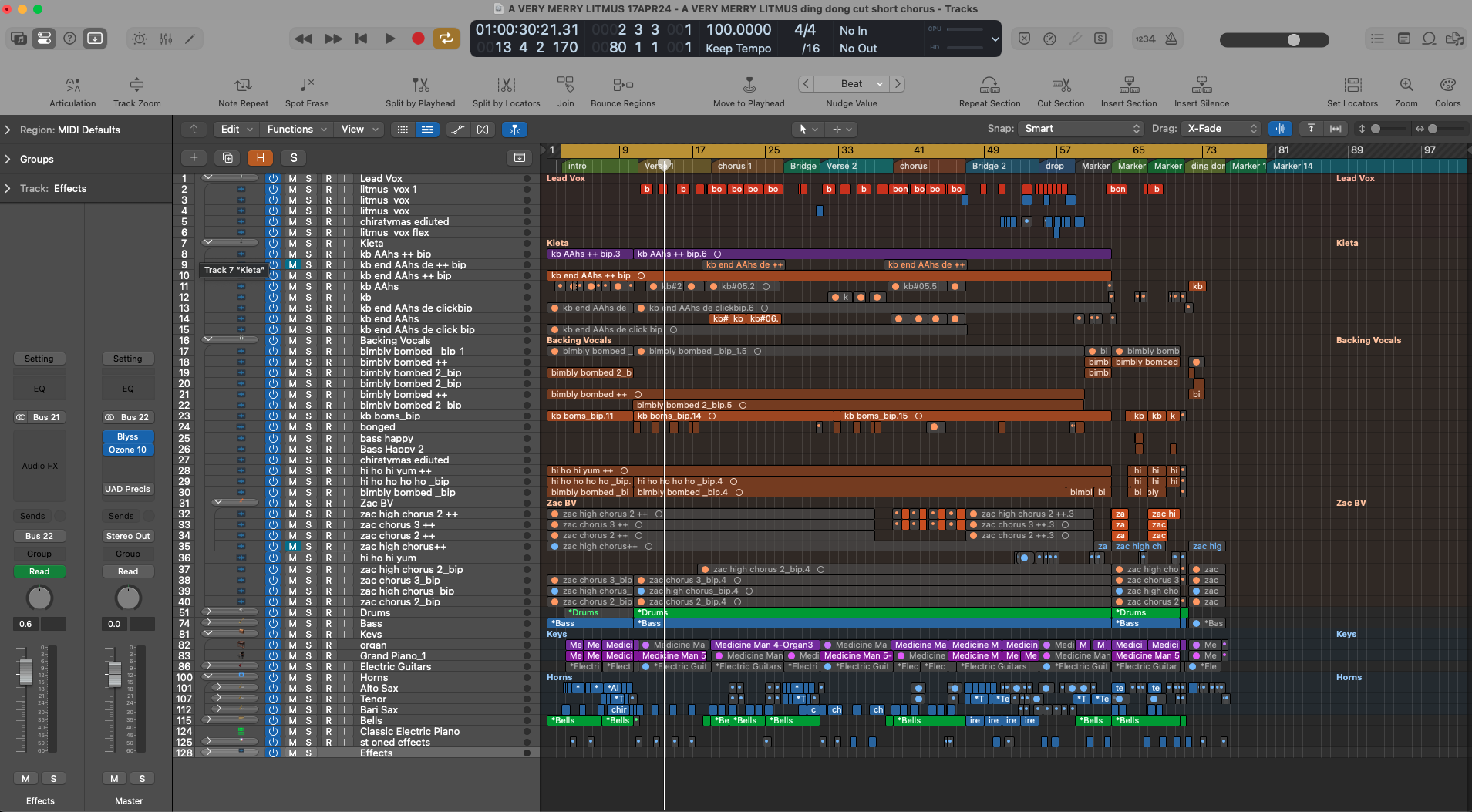Click the Note Repeat icon

tap(243, 85)
